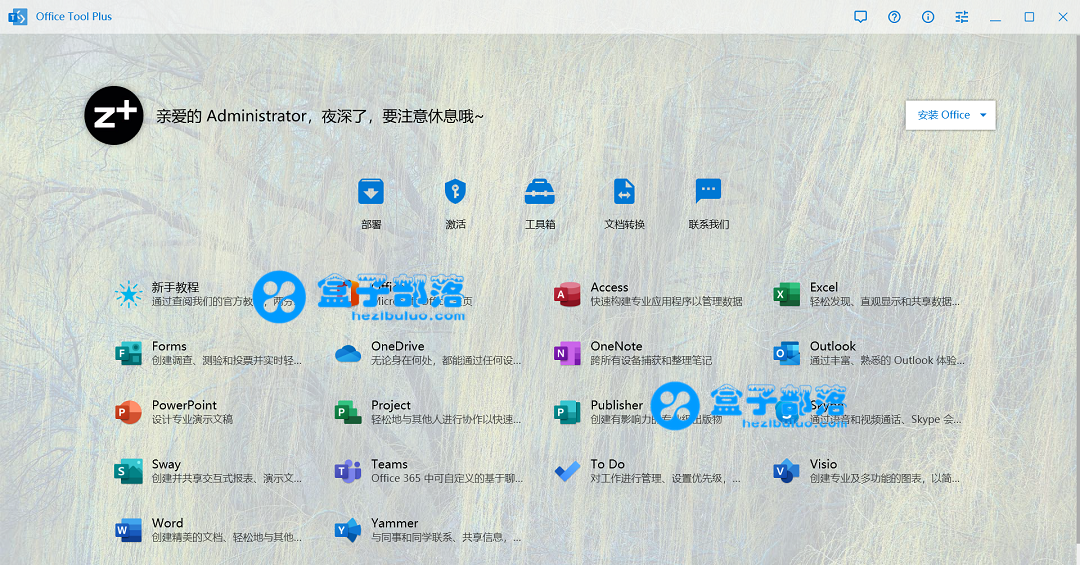The height and width of the screenshot is (565, 1080).
Task: Open the 部署 (Deploy) icon
Action: tap(371, 192)
